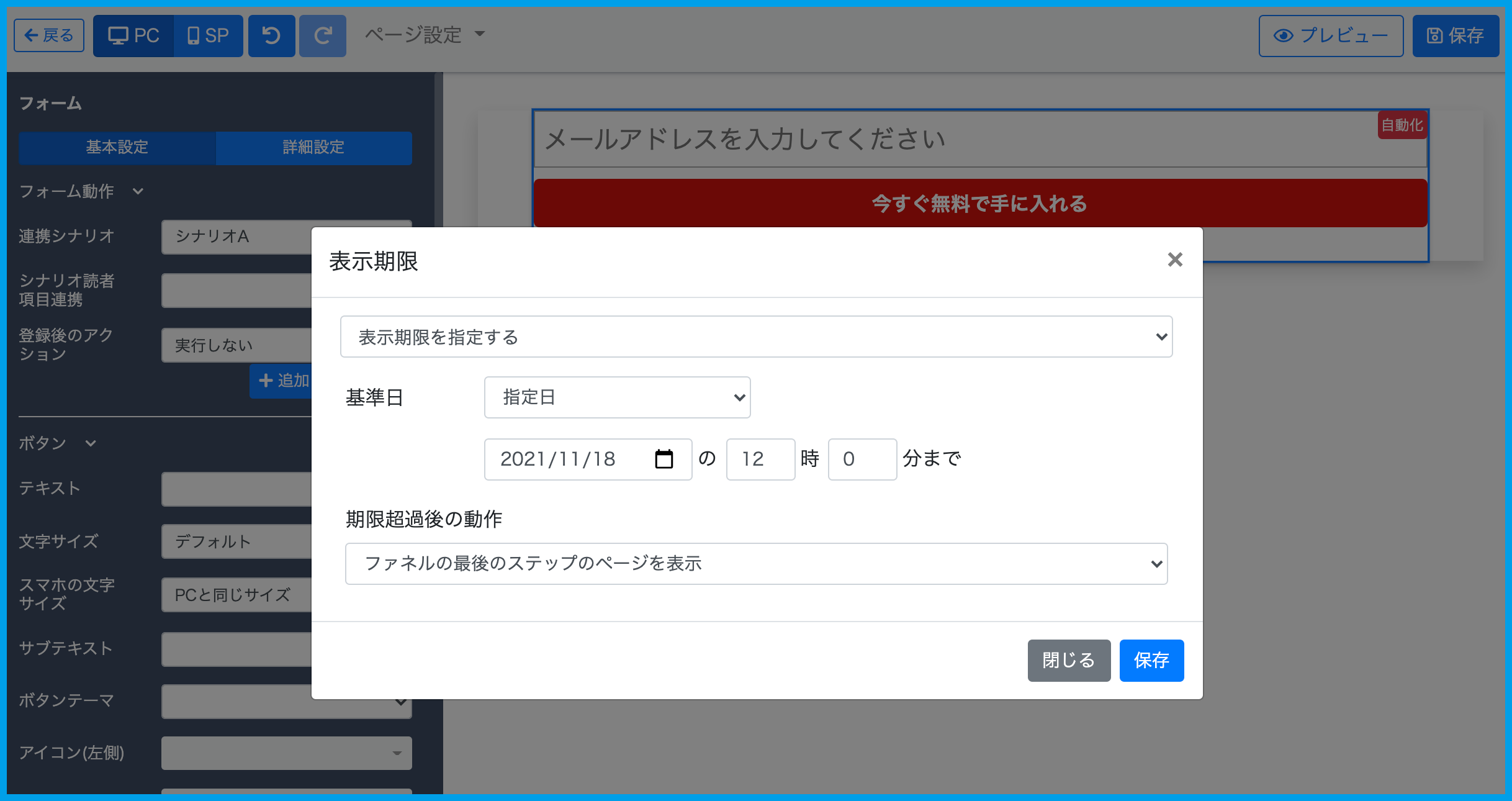Click the undo arrow icon
The width and height of the screenshot is (1512, 801).
271,35
